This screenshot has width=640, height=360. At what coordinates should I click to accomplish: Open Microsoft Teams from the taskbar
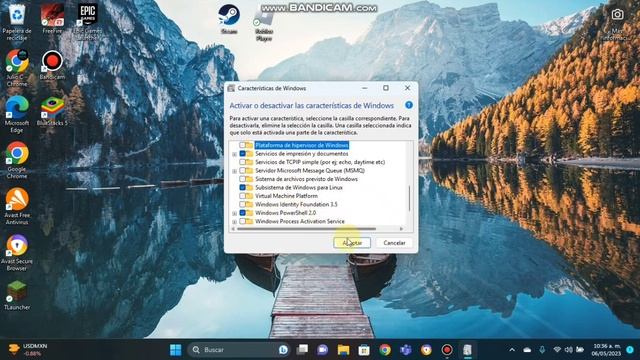pos(406,350)
